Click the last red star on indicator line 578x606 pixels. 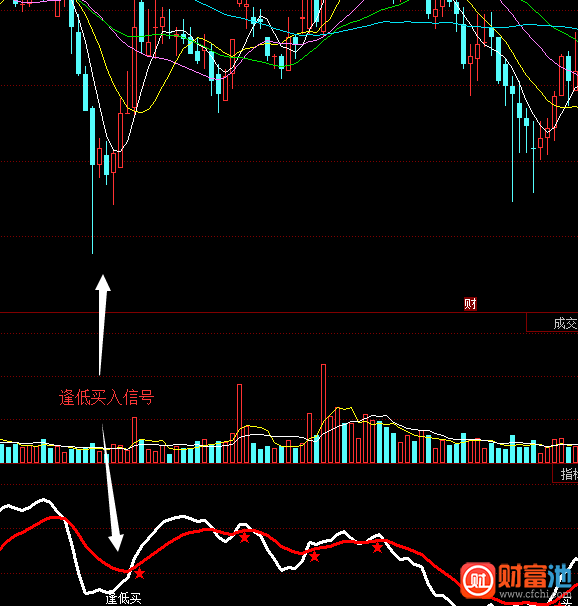coord(377,547)
